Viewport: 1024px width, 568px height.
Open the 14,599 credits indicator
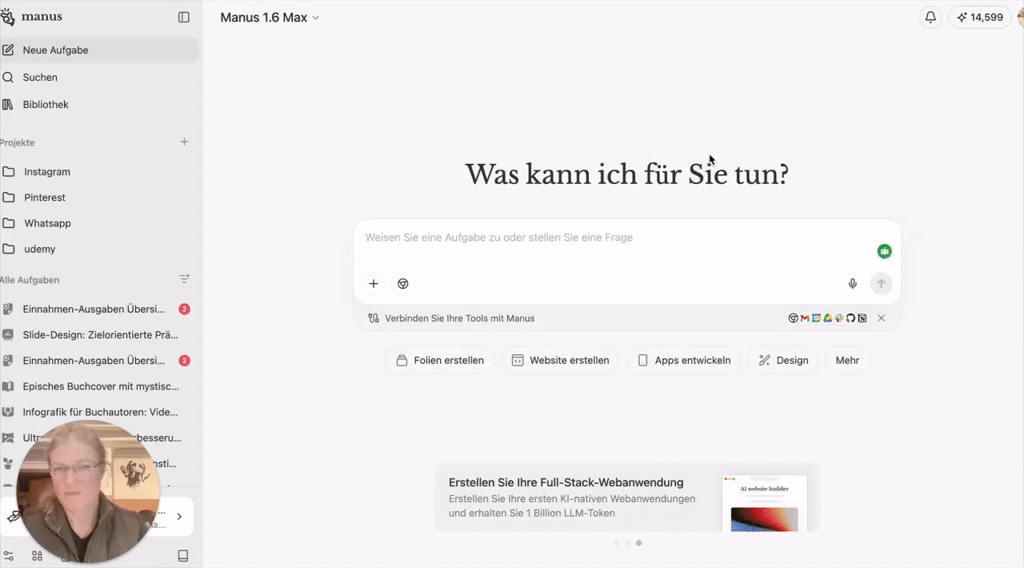[x=980, y=18]
